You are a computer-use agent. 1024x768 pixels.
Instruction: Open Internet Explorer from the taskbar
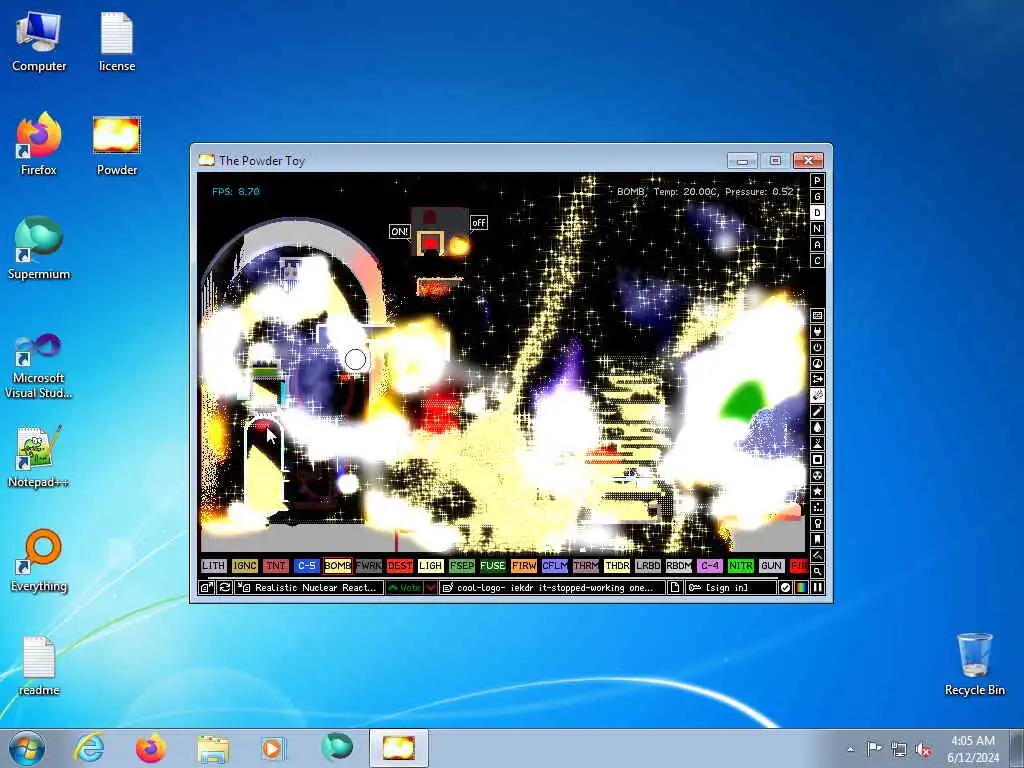pyautogui.click(x=89, y=748)
